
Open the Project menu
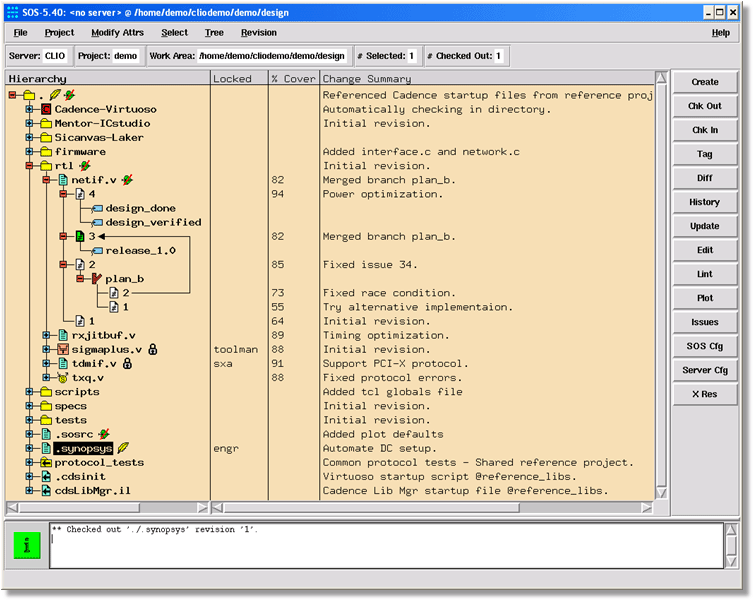tap(59, 33)
